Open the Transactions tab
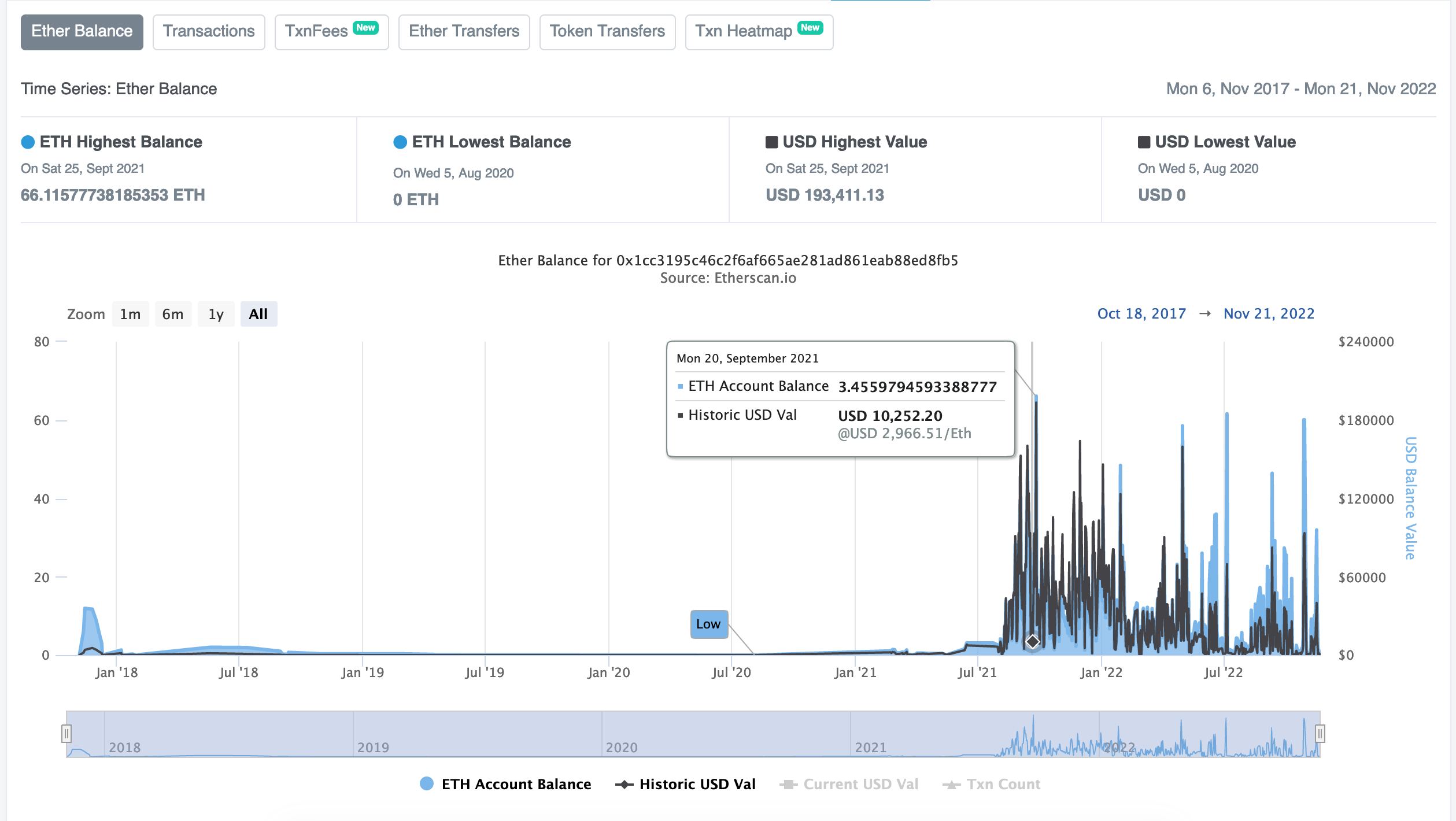The width and height of the screenshot is (1456, 821). pyautogui.click(x=209, y=32)
